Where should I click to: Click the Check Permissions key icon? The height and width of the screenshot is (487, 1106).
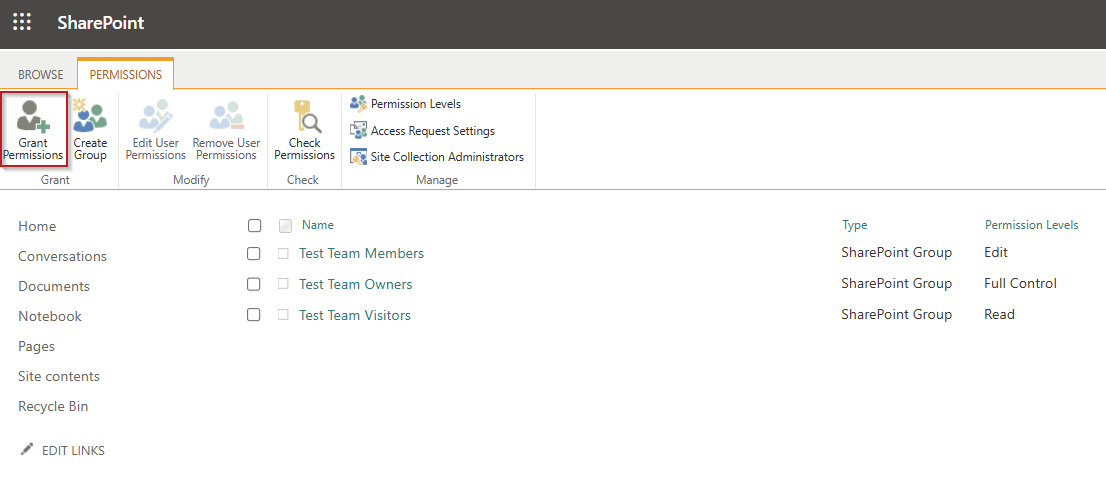pos(304,117)
